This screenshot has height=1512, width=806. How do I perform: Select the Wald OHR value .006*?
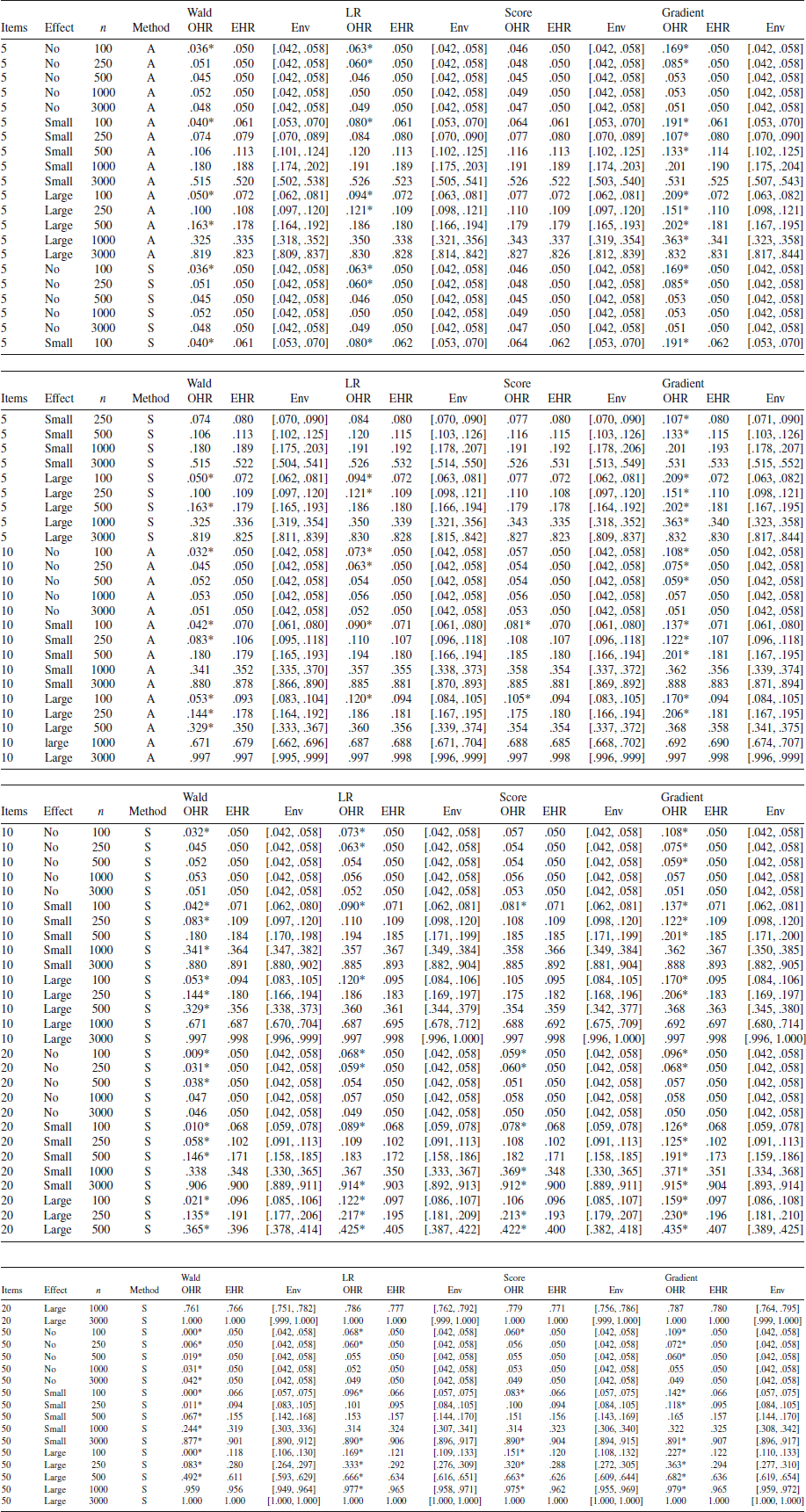[192, 1344]
